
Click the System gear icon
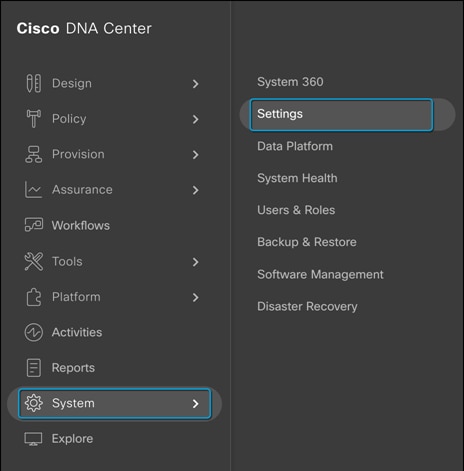tap(34, 403)
